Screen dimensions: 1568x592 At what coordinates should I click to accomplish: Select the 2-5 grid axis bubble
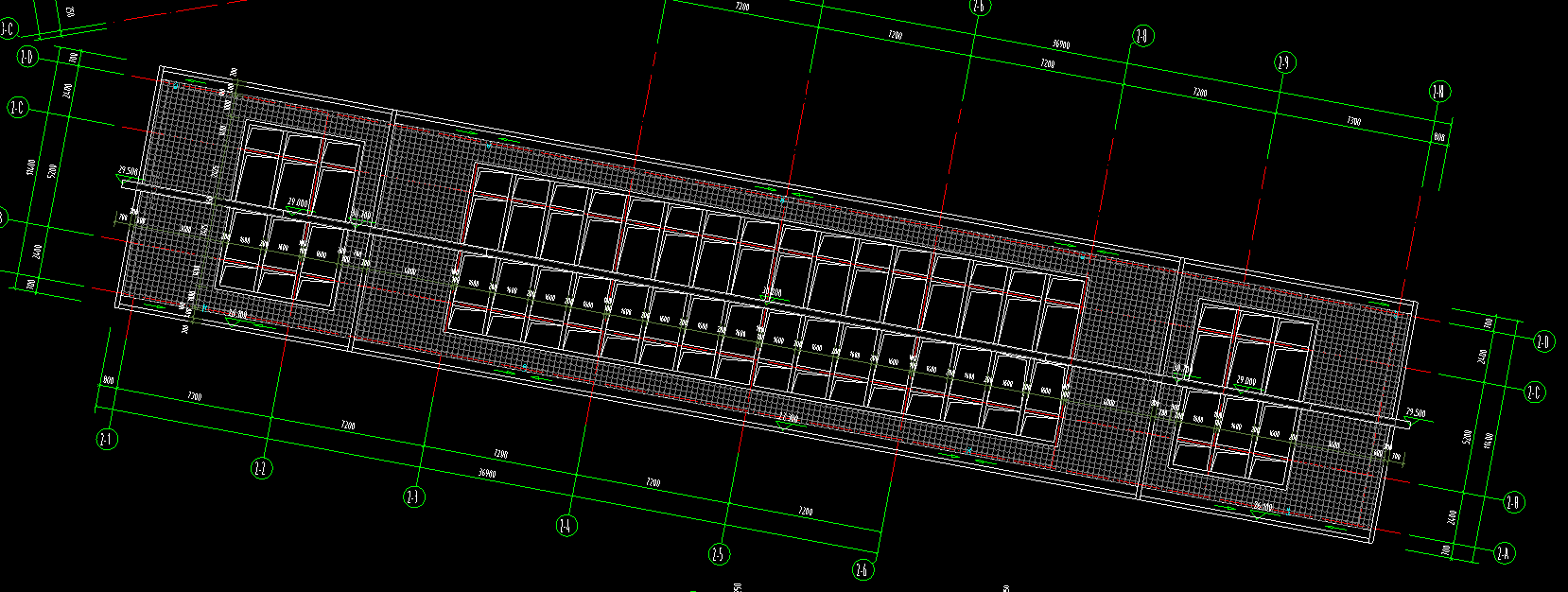tap(719, 554)
